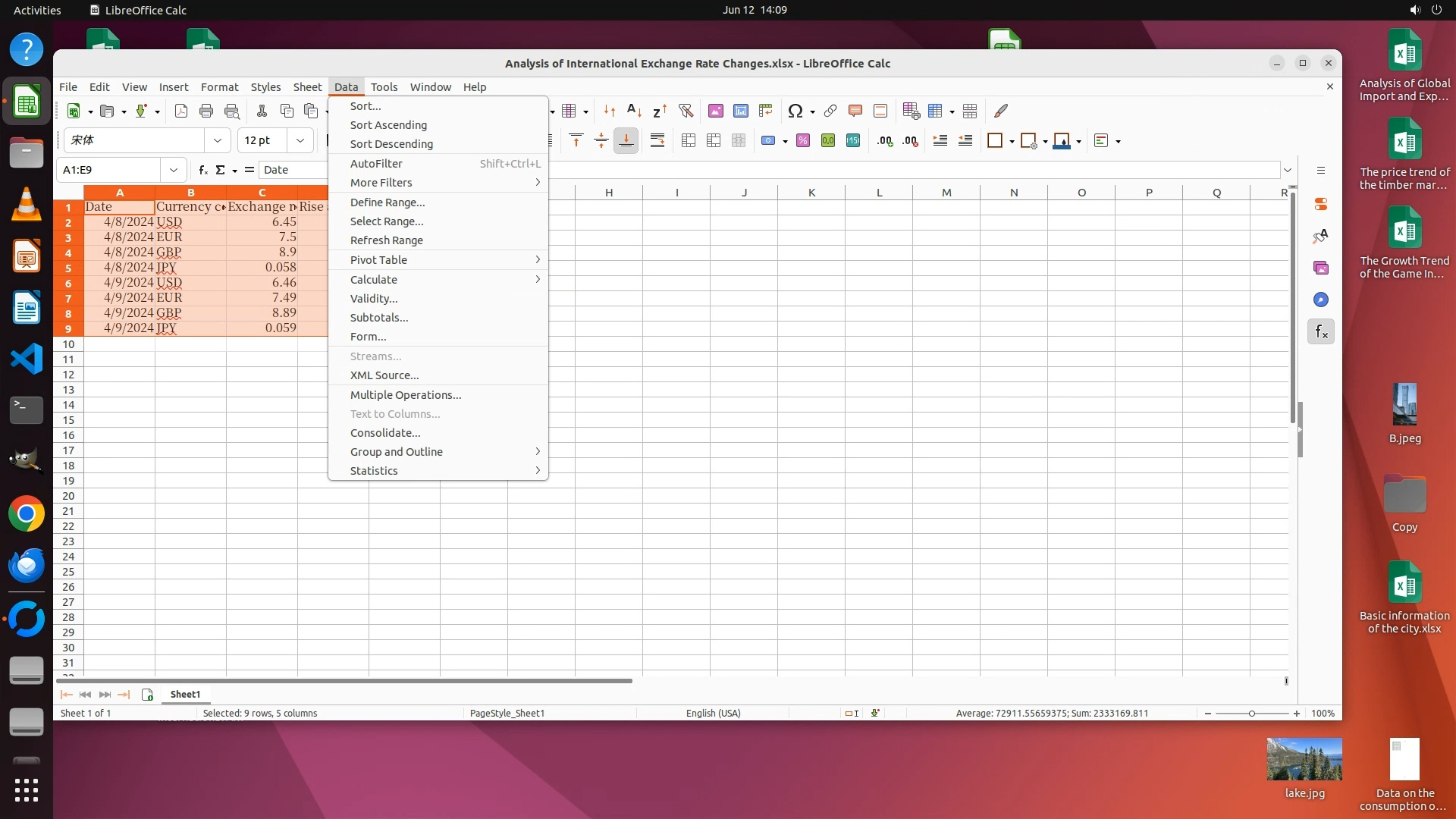Screen dimensions: 1456x819
Task: Click the Insert Comment icon
Action: [855, 111]
